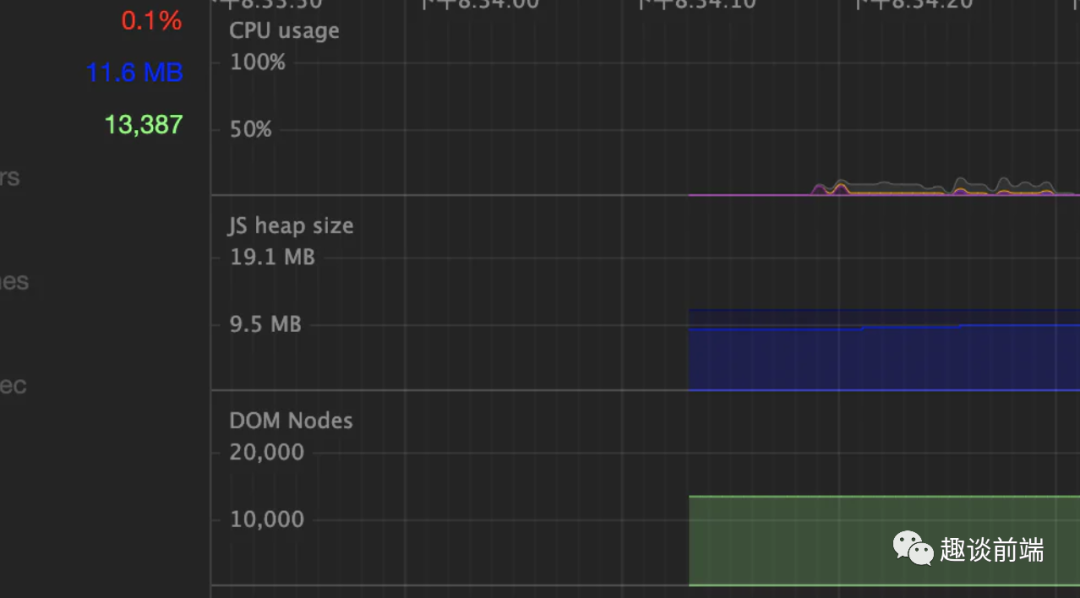Select the DOM Nodes chart title
The height and width of the screenshot is (598, 1080).
[x=291, y=421]
